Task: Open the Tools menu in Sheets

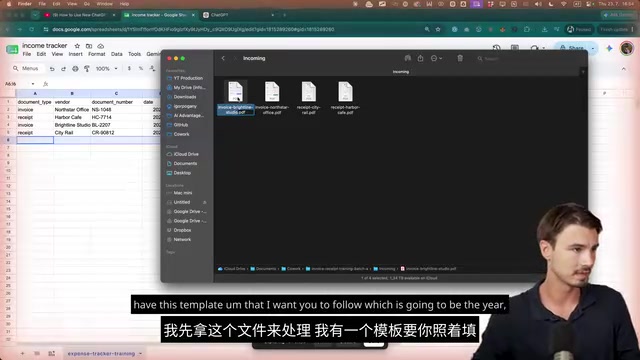Action: click(x=134, y=54)
